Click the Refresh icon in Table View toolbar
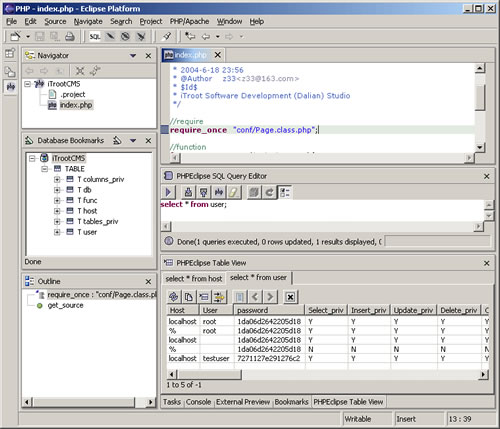The width and height of the screenshot is (500, 429). click(x=173, y=297)
